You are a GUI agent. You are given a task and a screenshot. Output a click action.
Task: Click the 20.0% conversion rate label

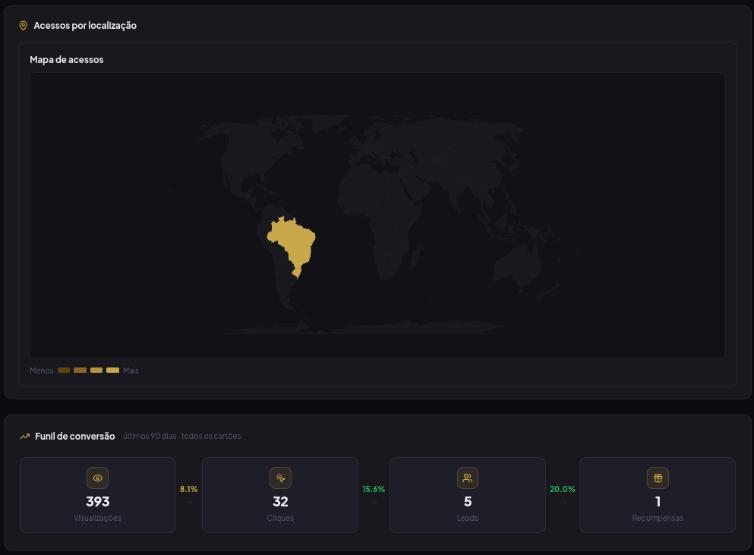click(x=563, y=489)
